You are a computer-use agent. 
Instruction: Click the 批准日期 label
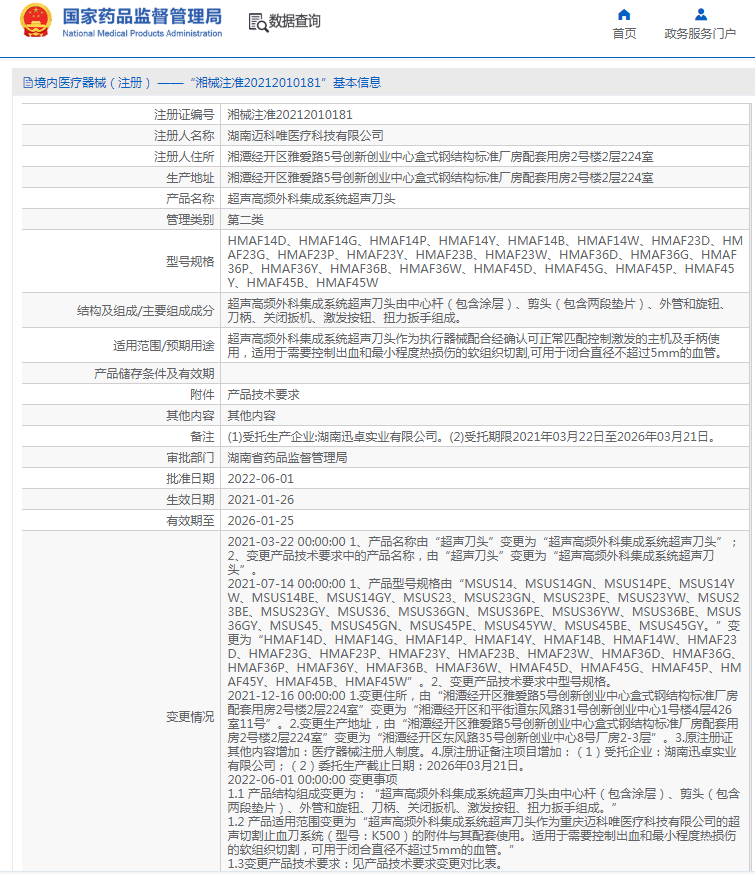(190, 479)
